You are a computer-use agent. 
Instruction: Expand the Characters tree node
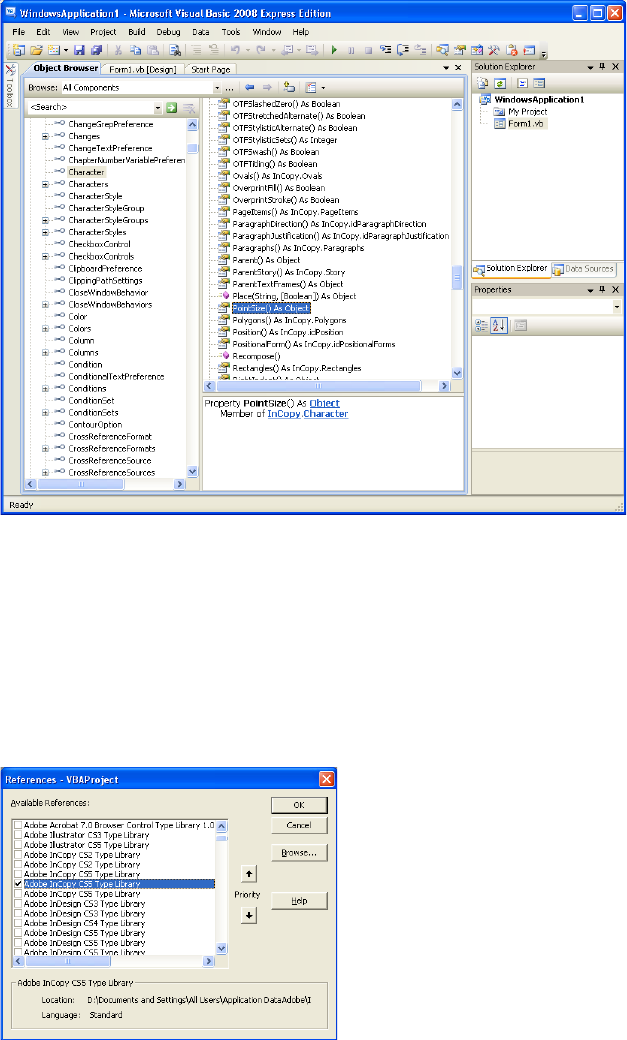coord(45,184)
